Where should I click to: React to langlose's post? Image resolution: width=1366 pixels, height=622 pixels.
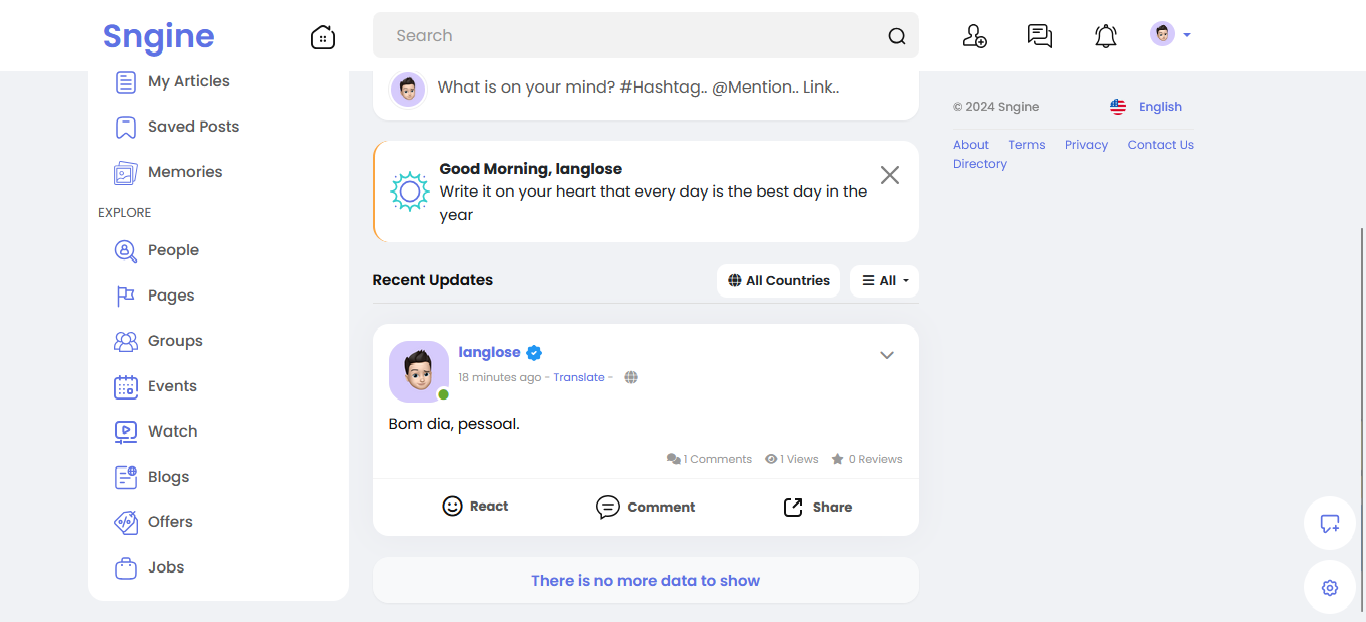point(475,507)
